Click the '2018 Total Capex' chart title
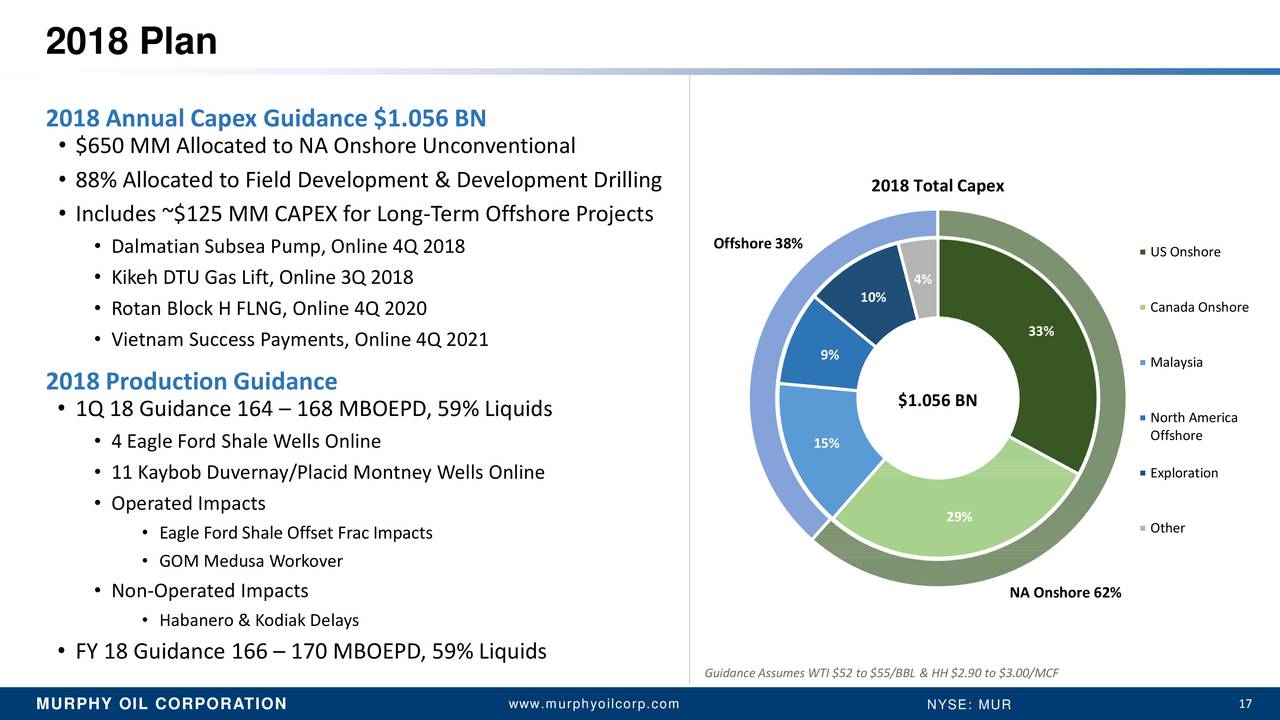The width and height of the screenshot is (1280, 720). [937, 186]
